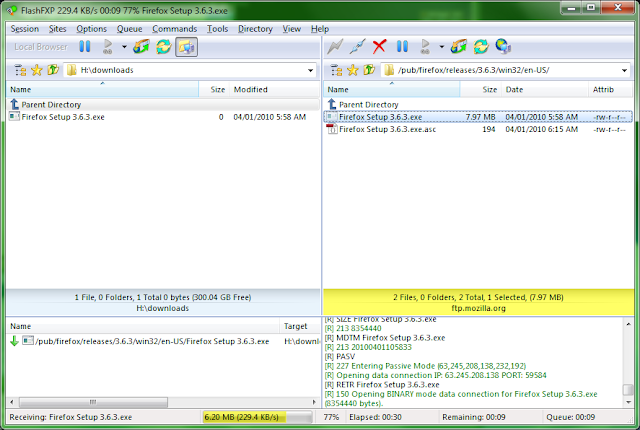Open the remote play button dropdown arrow
640x430 pixels.
pos(442,47)
